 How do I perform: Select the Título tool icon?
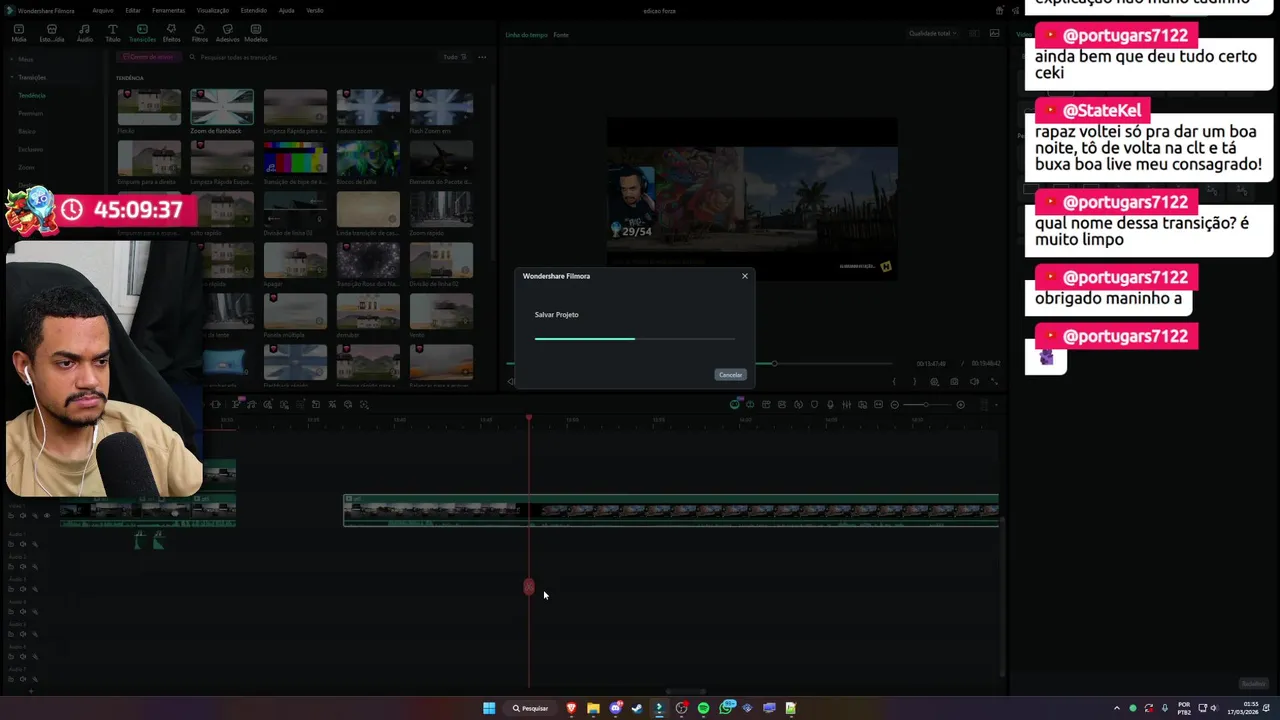click(x=112, y=32)
